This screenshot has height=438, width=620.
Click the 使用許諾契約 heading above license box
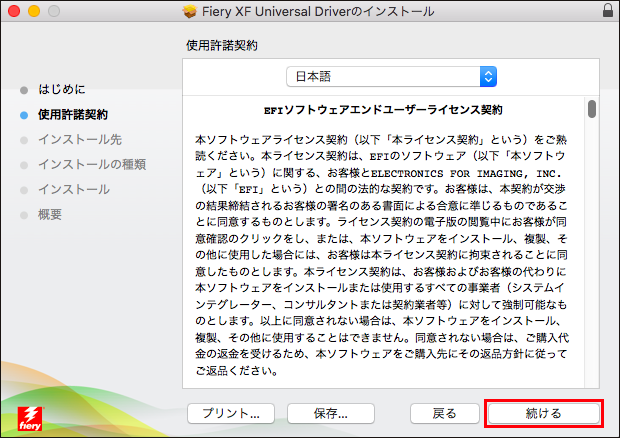tap(222, 45)
